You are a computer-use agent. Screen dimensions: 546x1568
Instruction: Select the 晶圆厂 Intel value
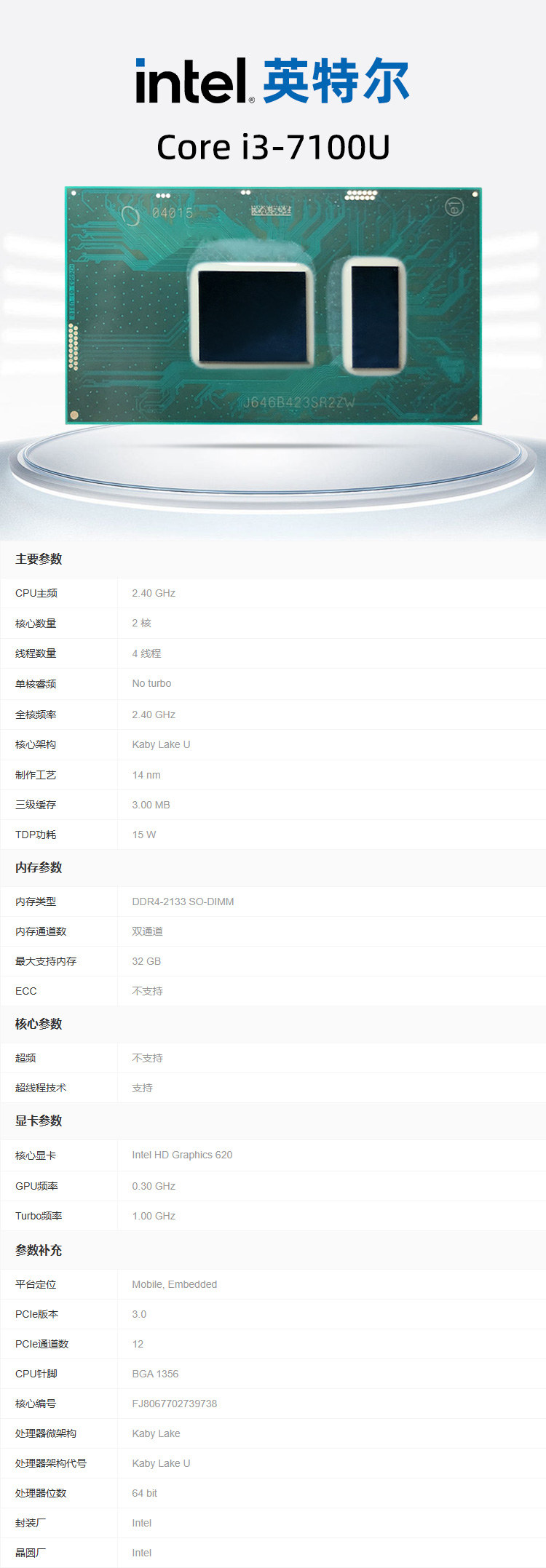point(142,1553)
